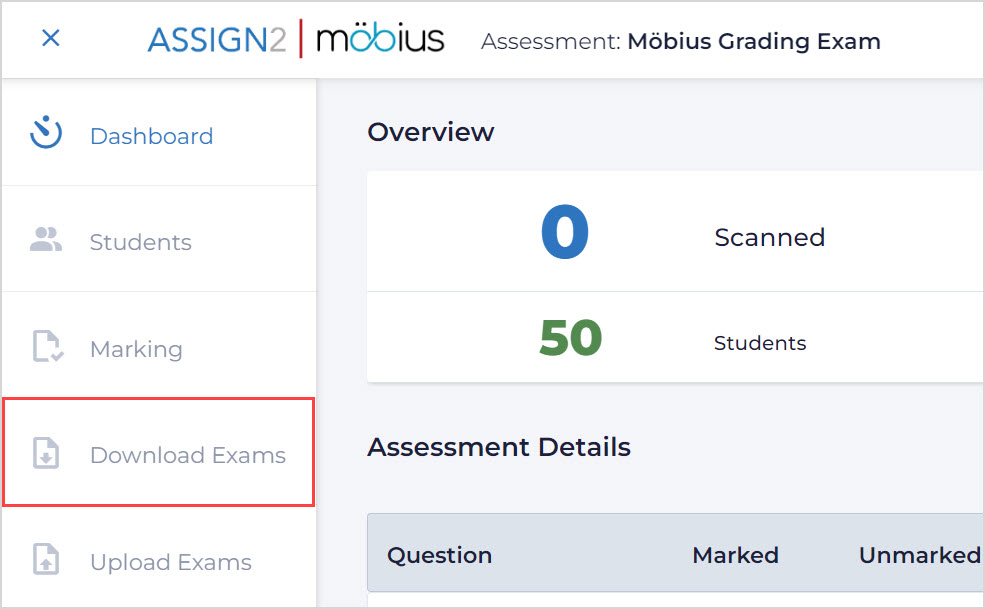Viewport: 985px width, 609px height.
Task: Open the Dashboard menu item
Action: click(151, 136)
